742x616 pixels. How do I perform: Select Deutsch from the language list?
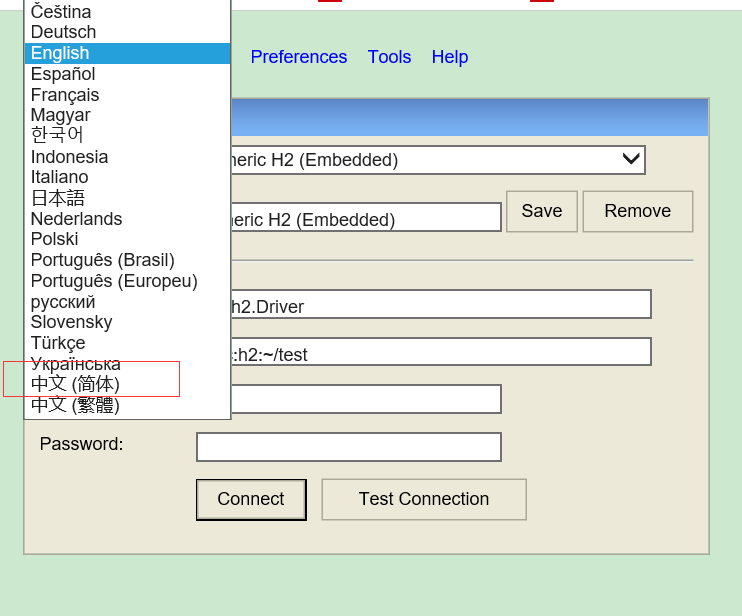pyautogui.click(x=63, y=32)
